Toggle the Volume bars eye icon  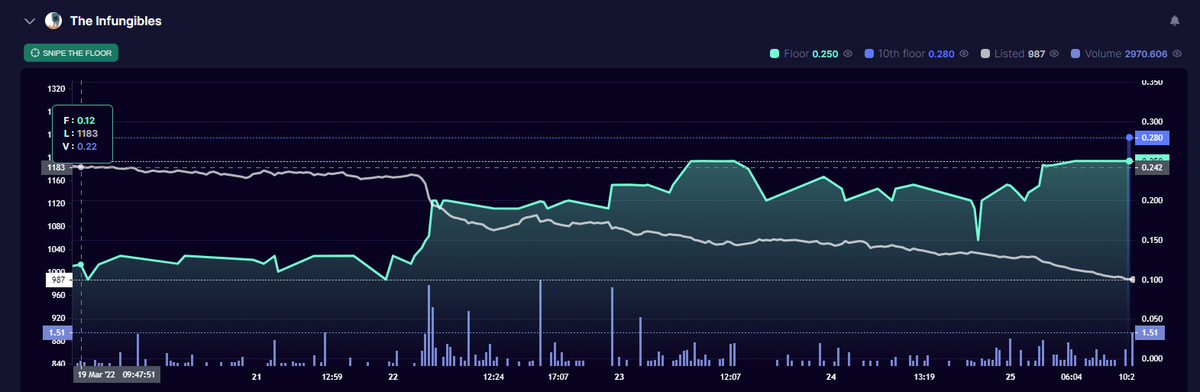[x=1176, y=53]
